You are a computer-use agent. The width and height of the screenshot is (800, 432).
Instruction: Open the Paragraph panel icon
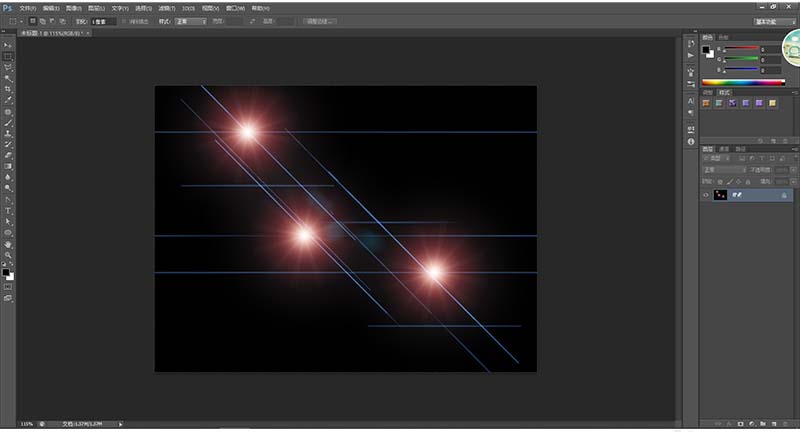point(691,112)
